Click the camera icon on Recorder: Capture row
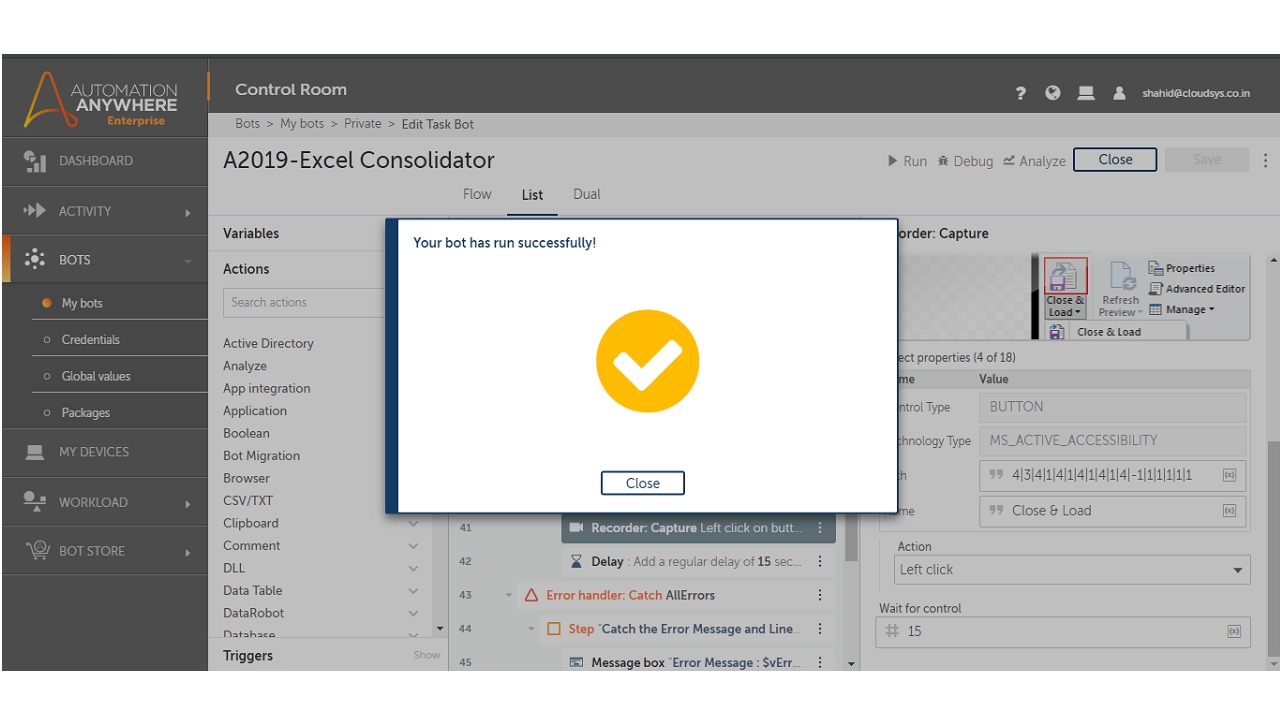This screenshot has width=1280, height=720. [x=576, y=528]
